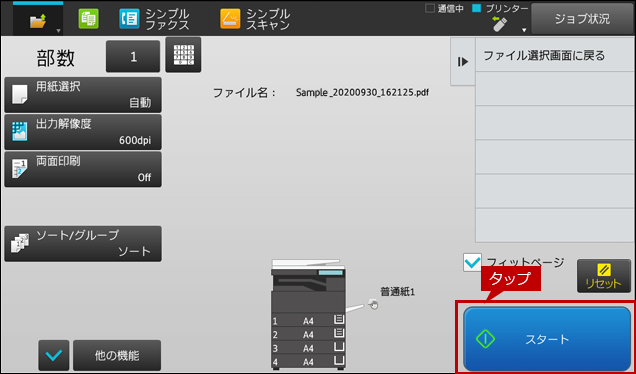Open 他の機能 other functions
The height and width of the screenshot is (374, 636).
pos(117,355)
